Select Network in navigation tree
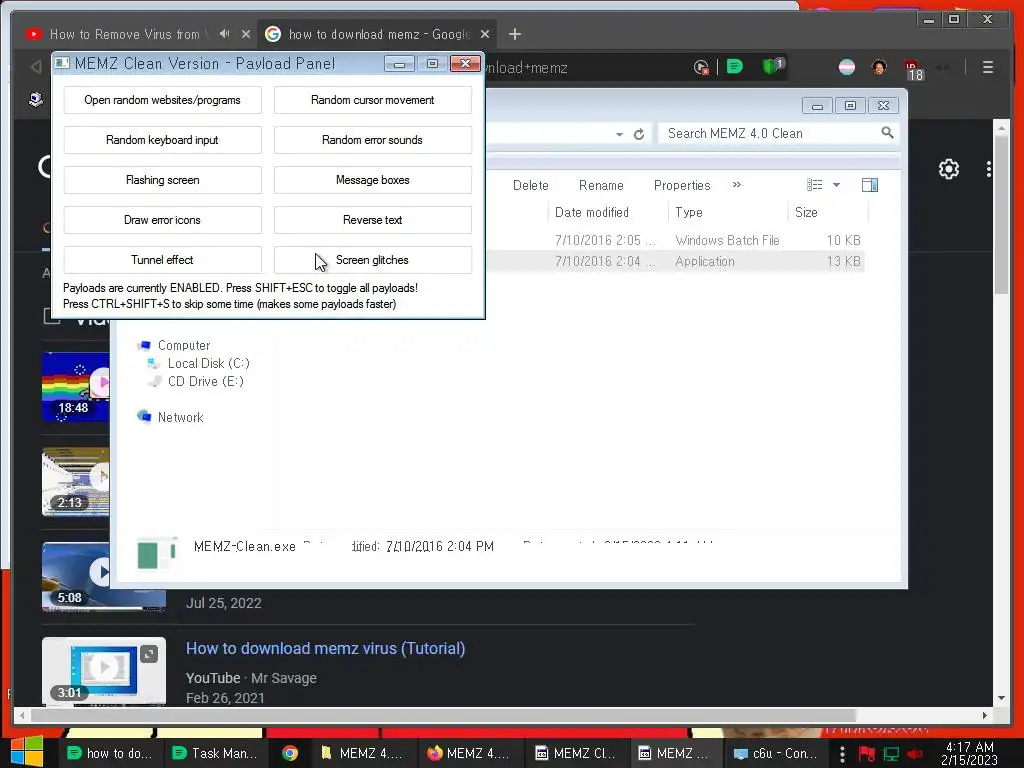The height and width of the screenshot is (768, 1024). pos(170,417)
